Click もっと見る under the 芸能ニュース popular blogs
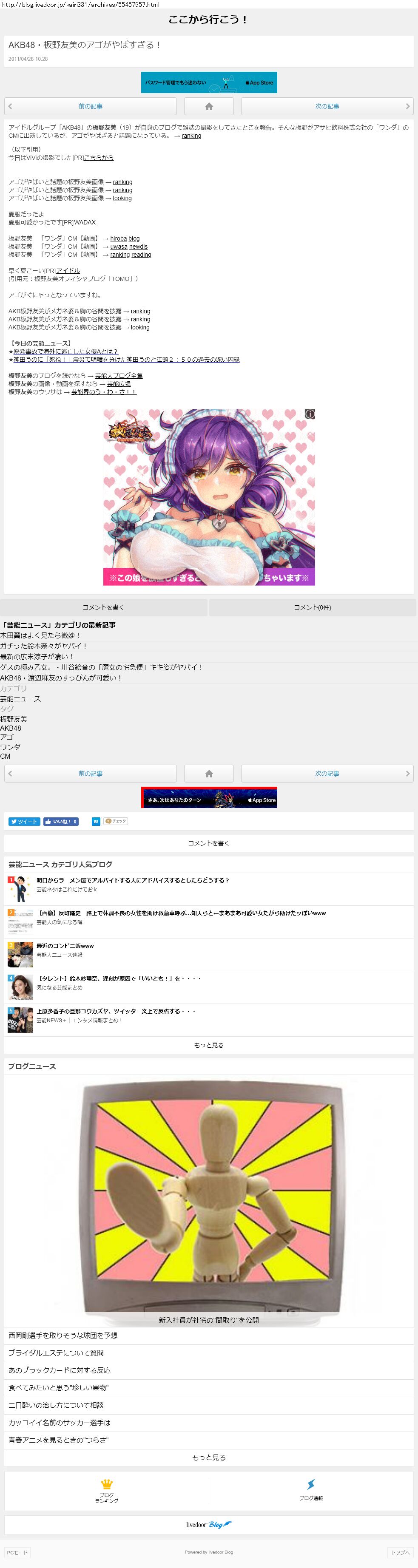The width and height of the screenshot is (418, 1568). pos(209,1045)
